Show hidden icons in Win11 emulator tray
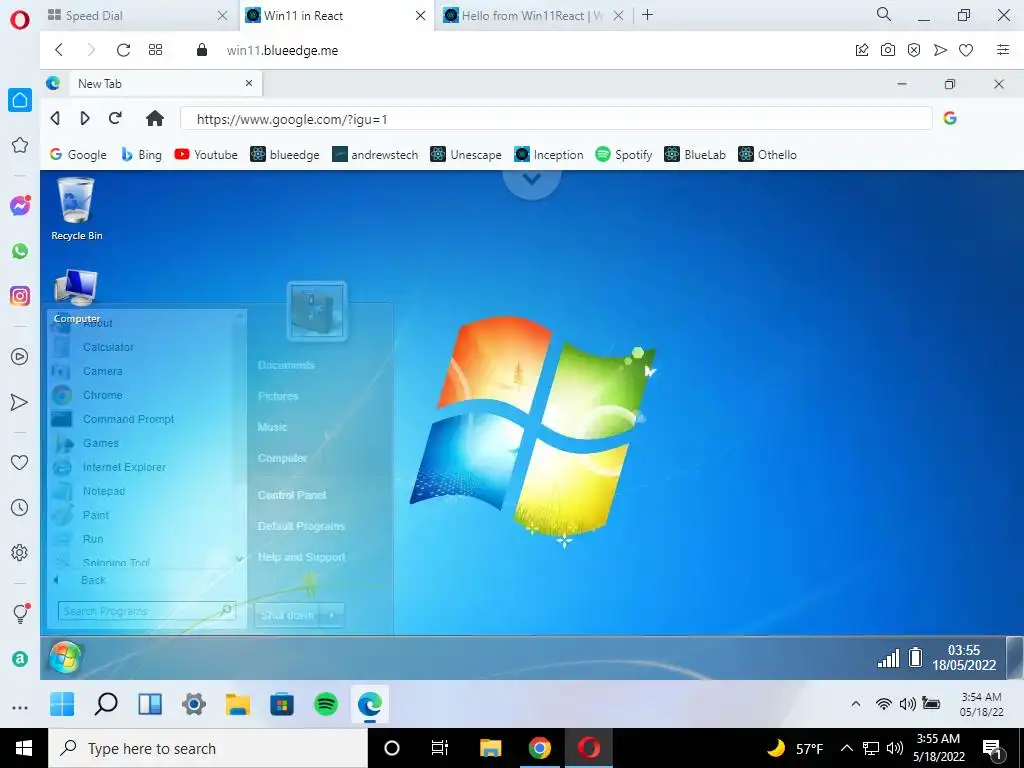This screenshot has height=768, width=1024. pos(856,704)
